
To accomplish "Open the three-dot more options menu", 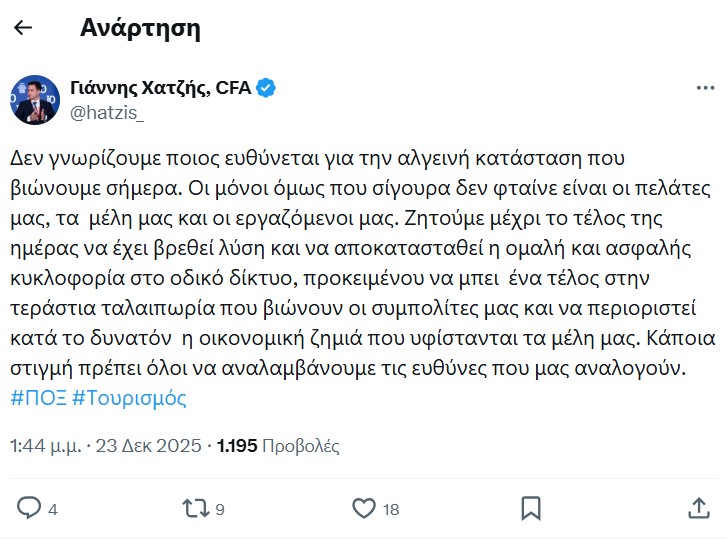I will tap(704, 88).
